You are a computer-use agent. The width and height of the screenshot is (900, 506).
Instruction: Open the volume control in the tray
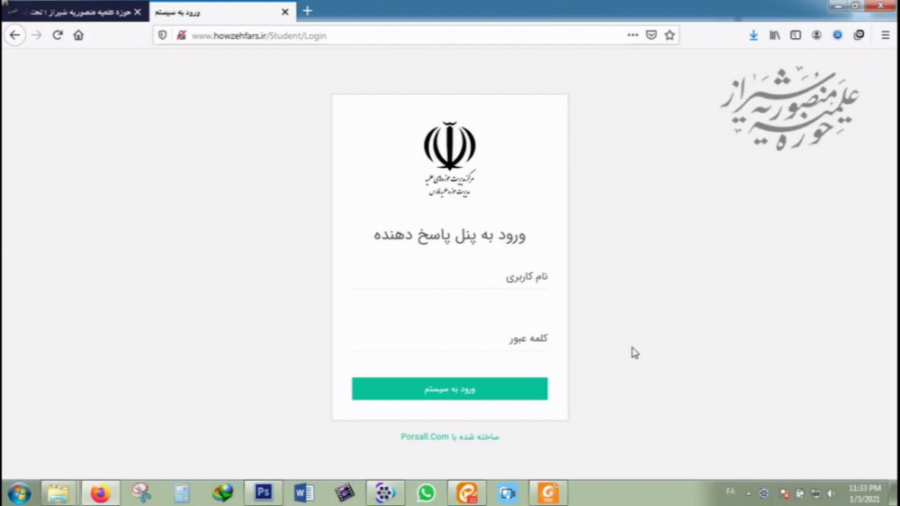(x=831, y=493)
